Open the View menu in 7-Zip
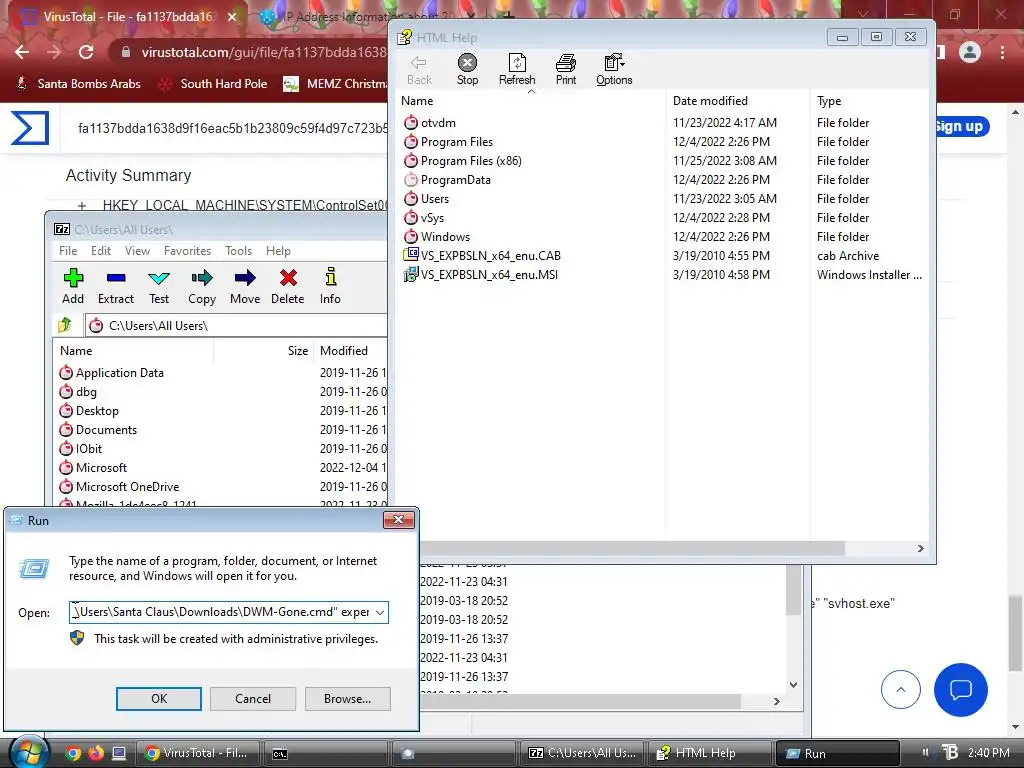The height and width of the screenshot is (768, 1024). click(137, 251)
